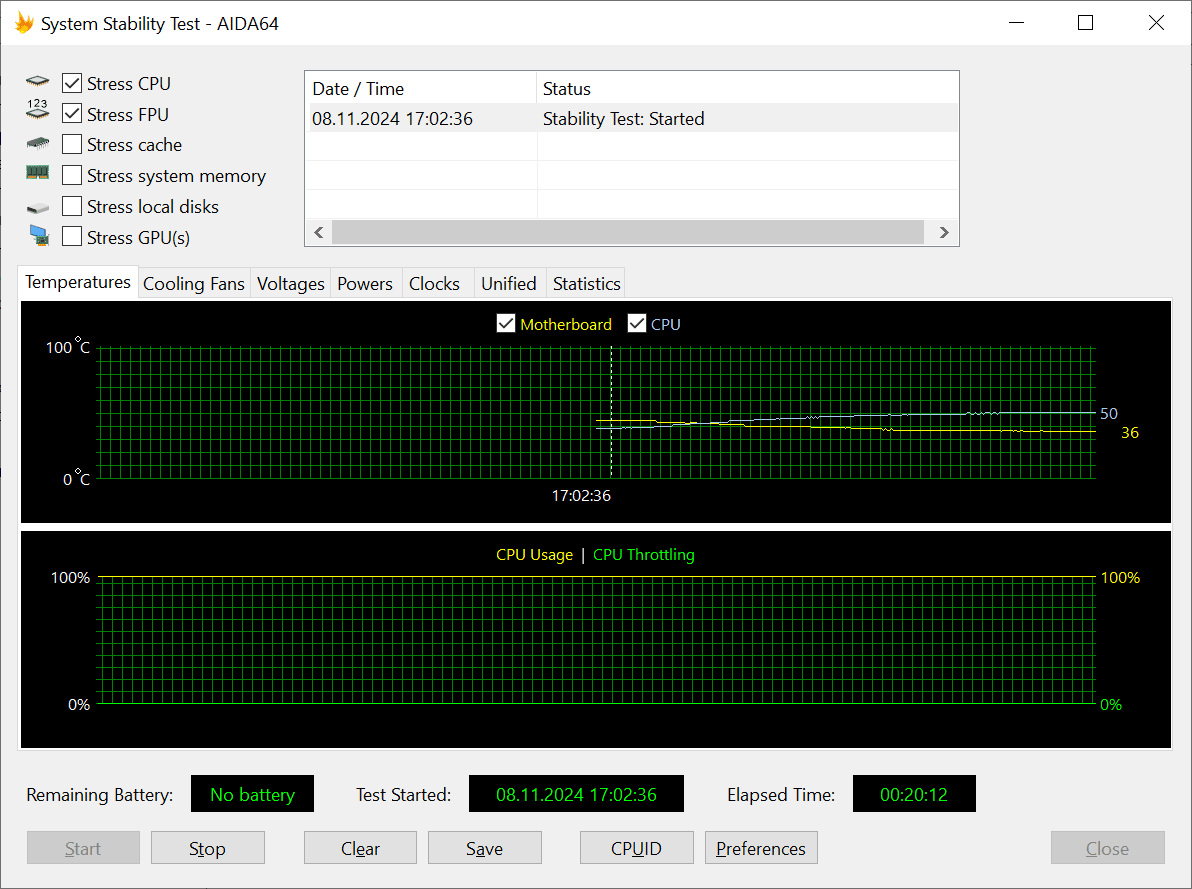Click the greyed-out Close button

coord(1108,848)
